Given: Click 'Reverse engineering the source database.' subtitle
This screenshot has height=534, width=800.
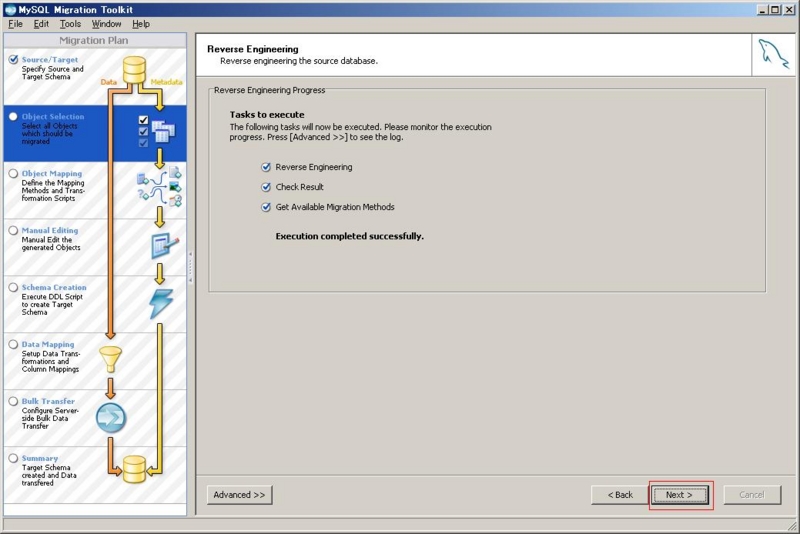Looking at the screenshot, I should [x=299, y=61].
